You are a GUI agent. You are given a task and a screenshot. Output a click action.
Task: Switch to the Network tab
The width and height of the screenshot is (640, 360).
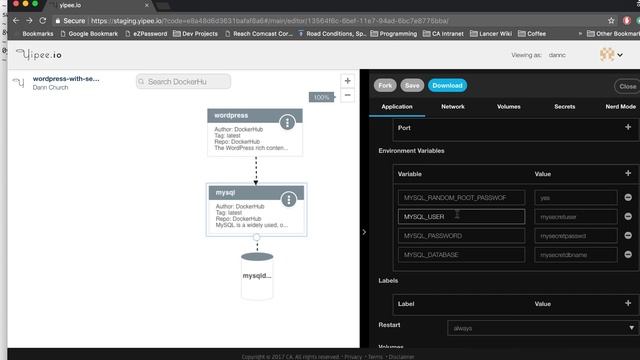[453, 107]
